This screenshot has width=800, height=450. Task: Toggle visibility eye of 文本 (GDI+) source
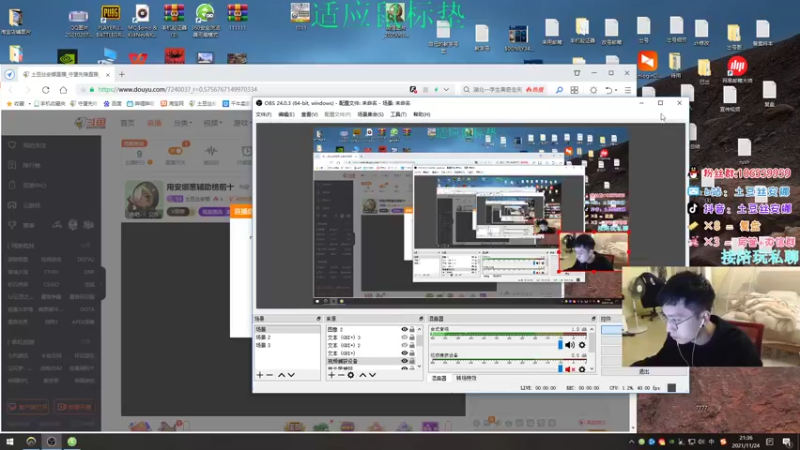(404, 353)
